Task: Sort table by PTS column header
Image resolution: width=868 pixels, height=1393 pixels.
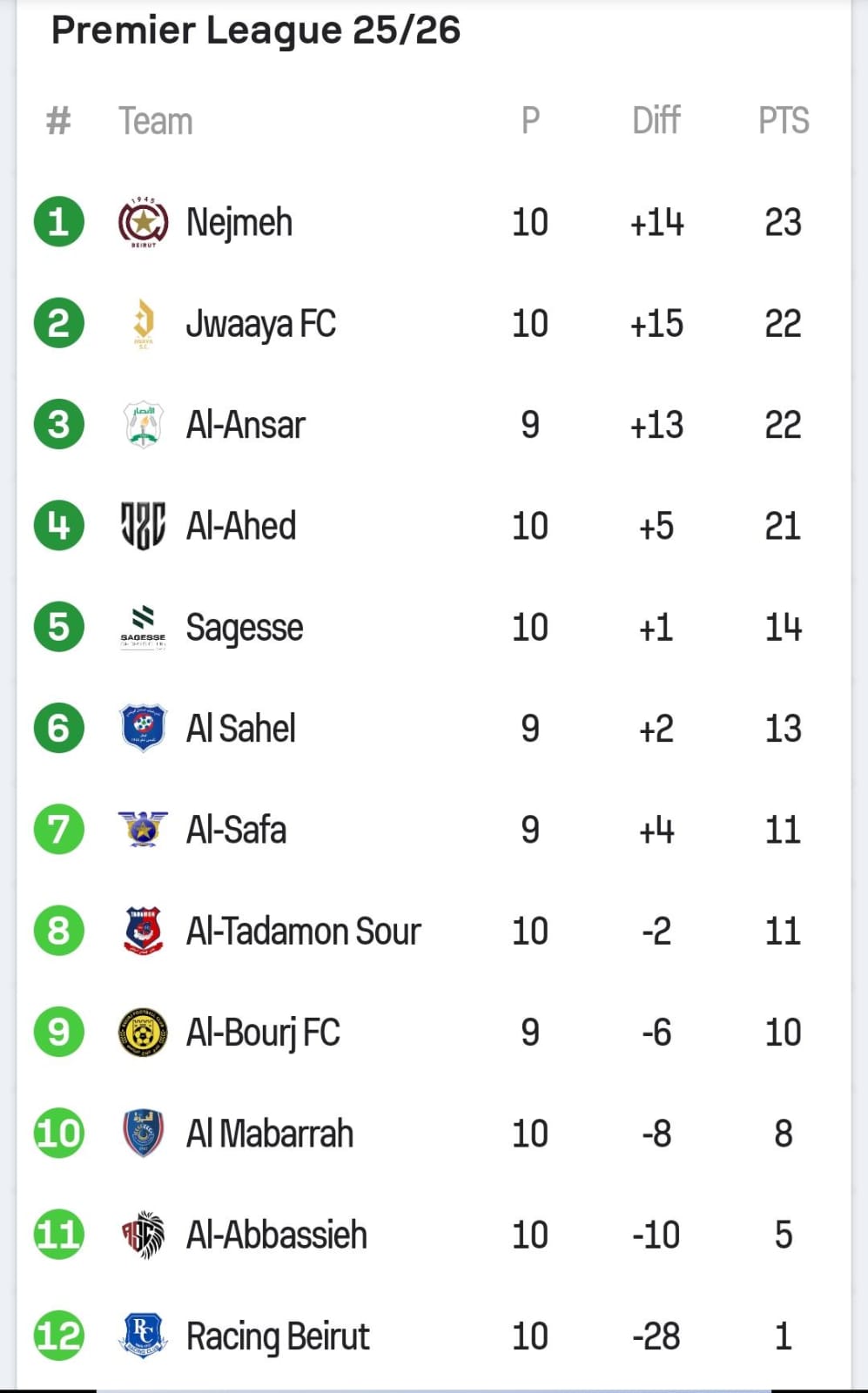Action: coord(784,121)
